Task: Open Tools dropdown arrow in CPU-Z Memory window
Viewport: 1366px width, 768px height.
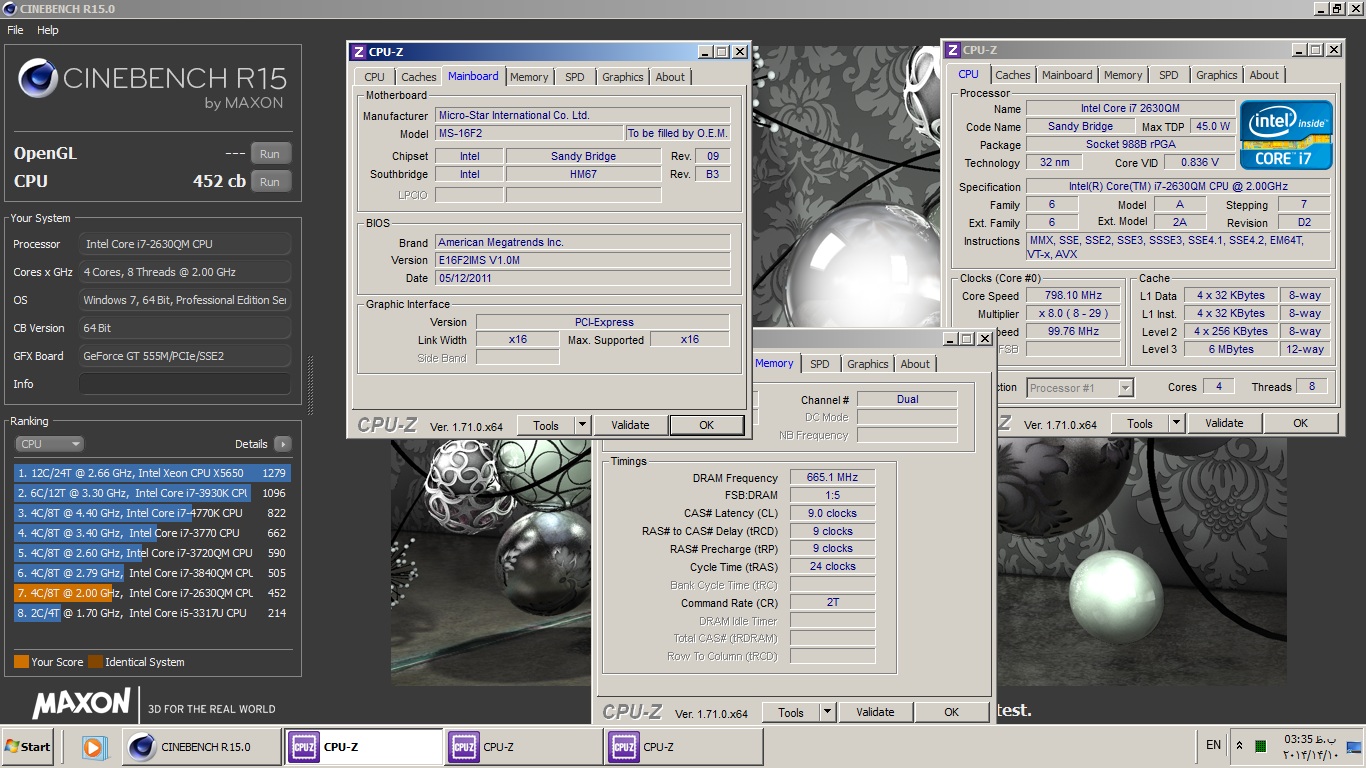Action: pyautogui.click(x=828, y=712)
